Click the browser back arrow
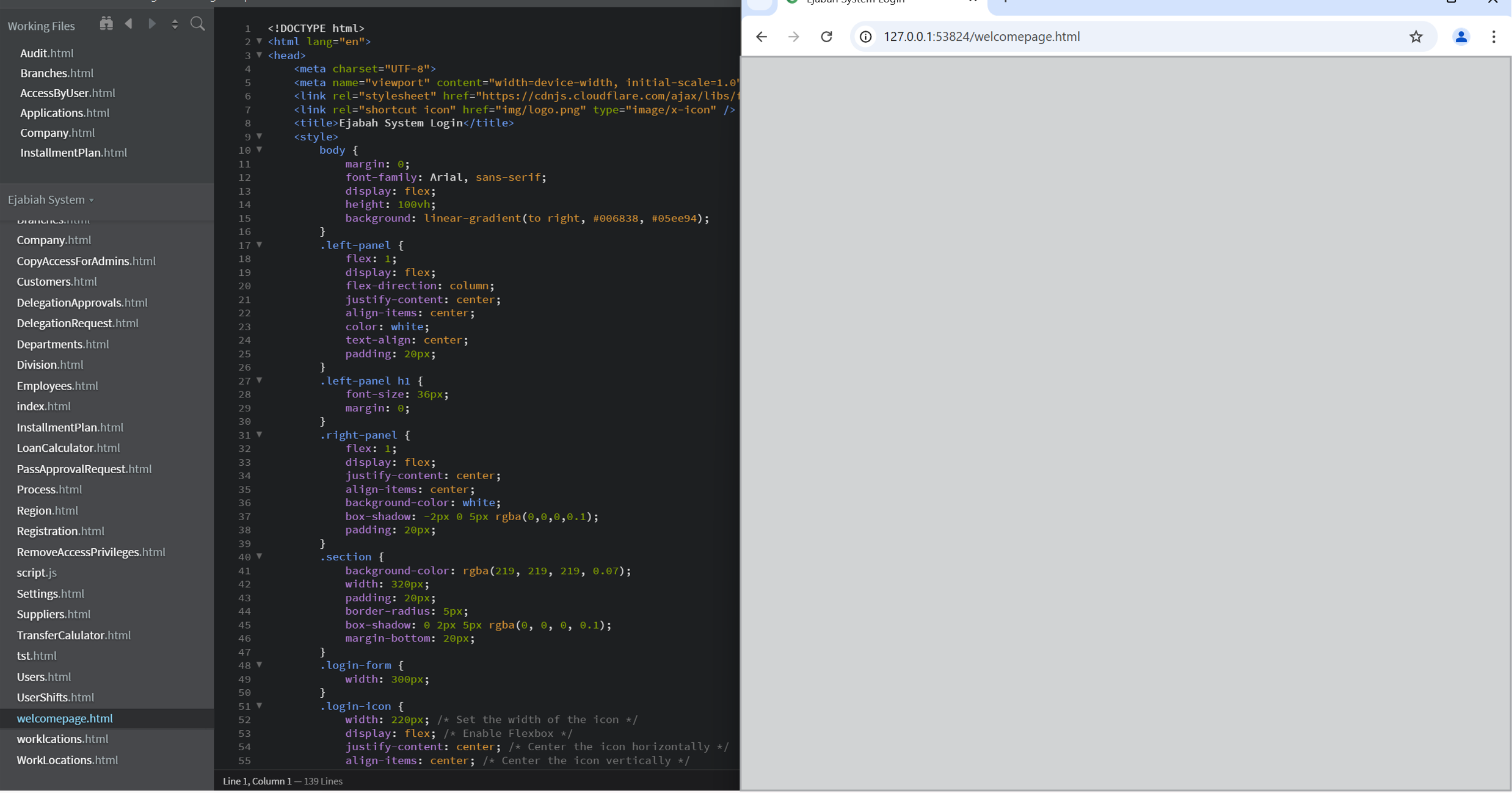Screen dimensions: 1512x793 click(x=761, y=37)
